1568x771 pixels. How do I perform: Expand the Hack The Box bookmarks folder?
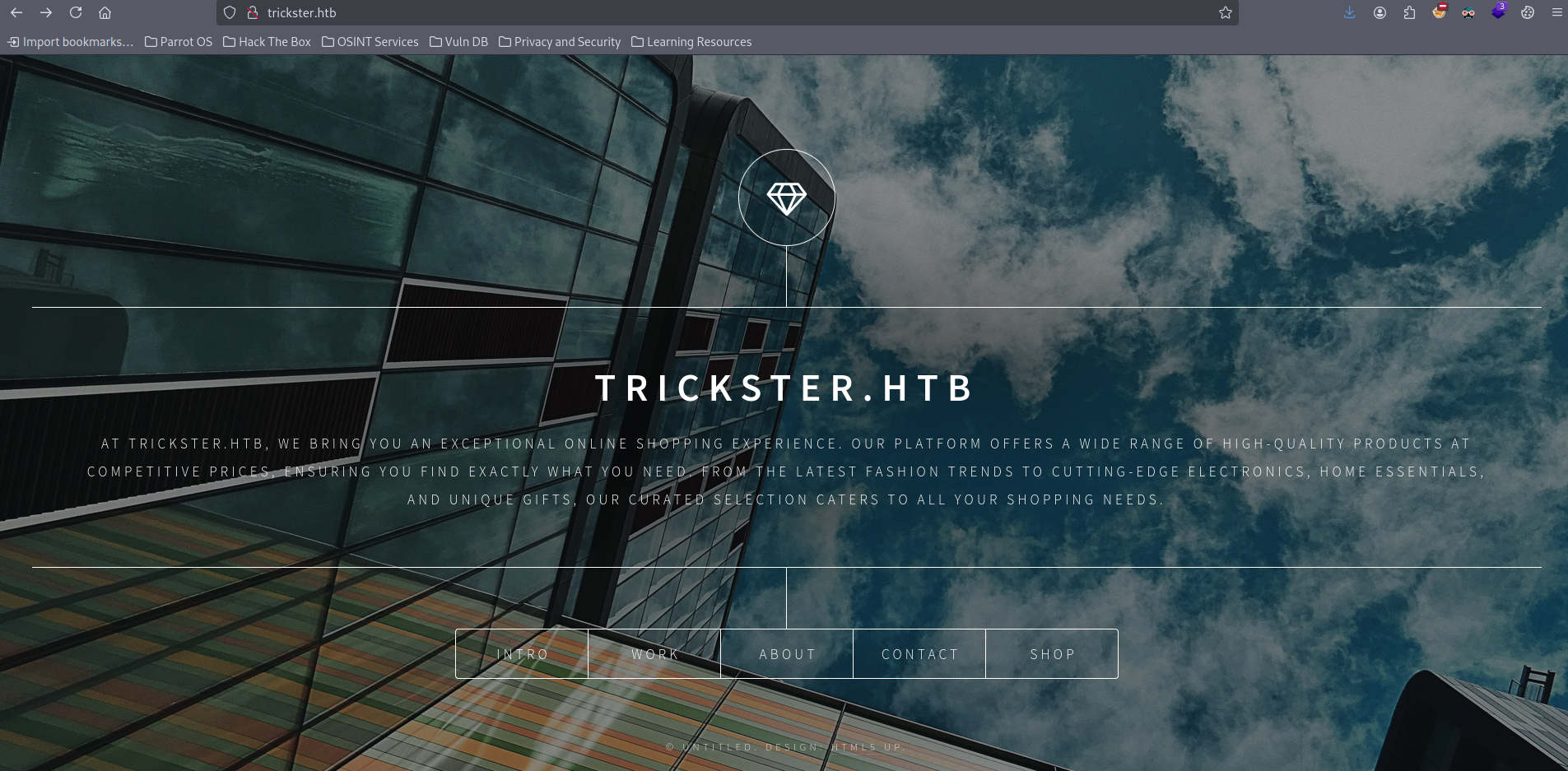[x=267, y=42]
